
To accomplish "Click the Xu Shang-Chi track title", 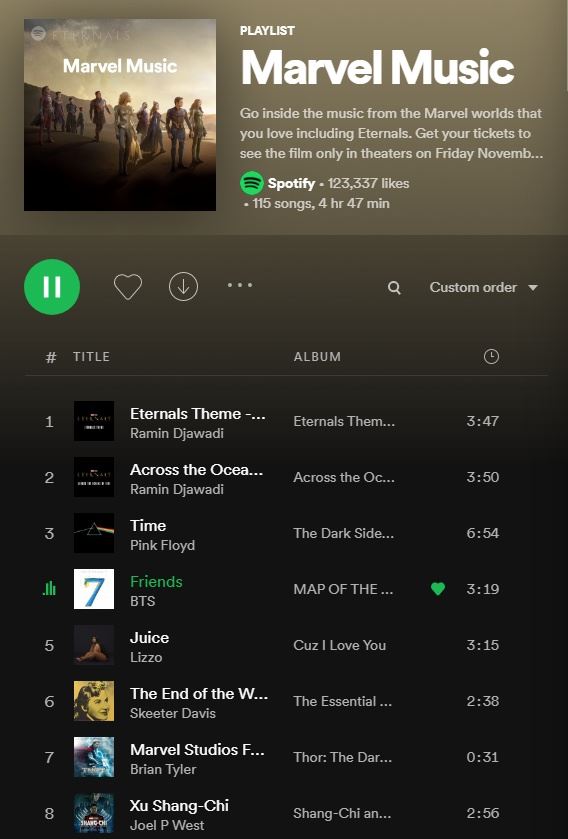I will (179, 805).
